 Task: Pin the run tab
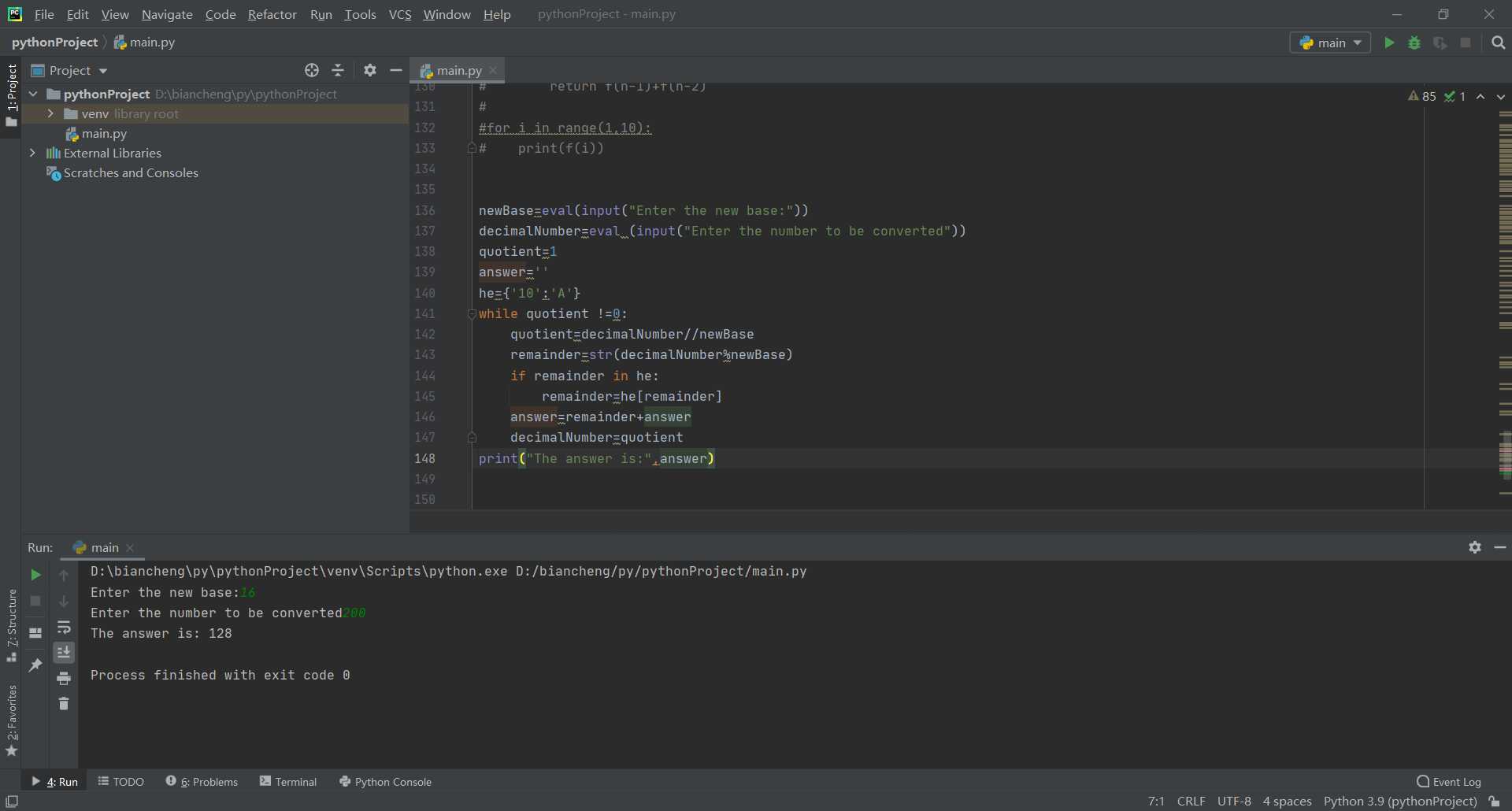coord(35,665)
